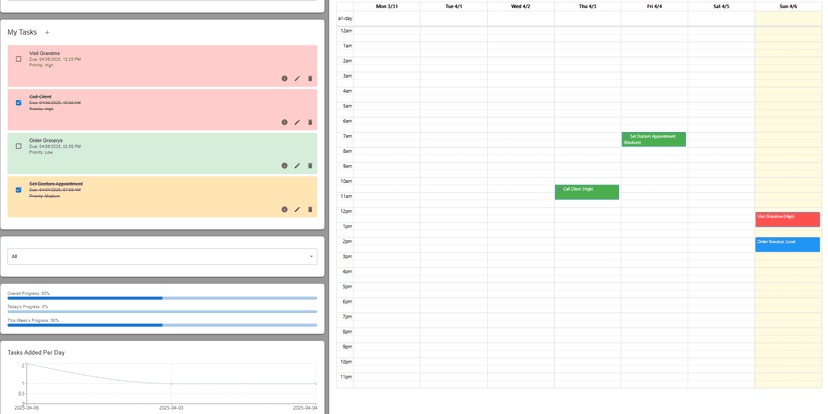Viewport: 828px width, 414px height.
Task: Click the Order Grocerys task title
Action: tap(46, 140)
